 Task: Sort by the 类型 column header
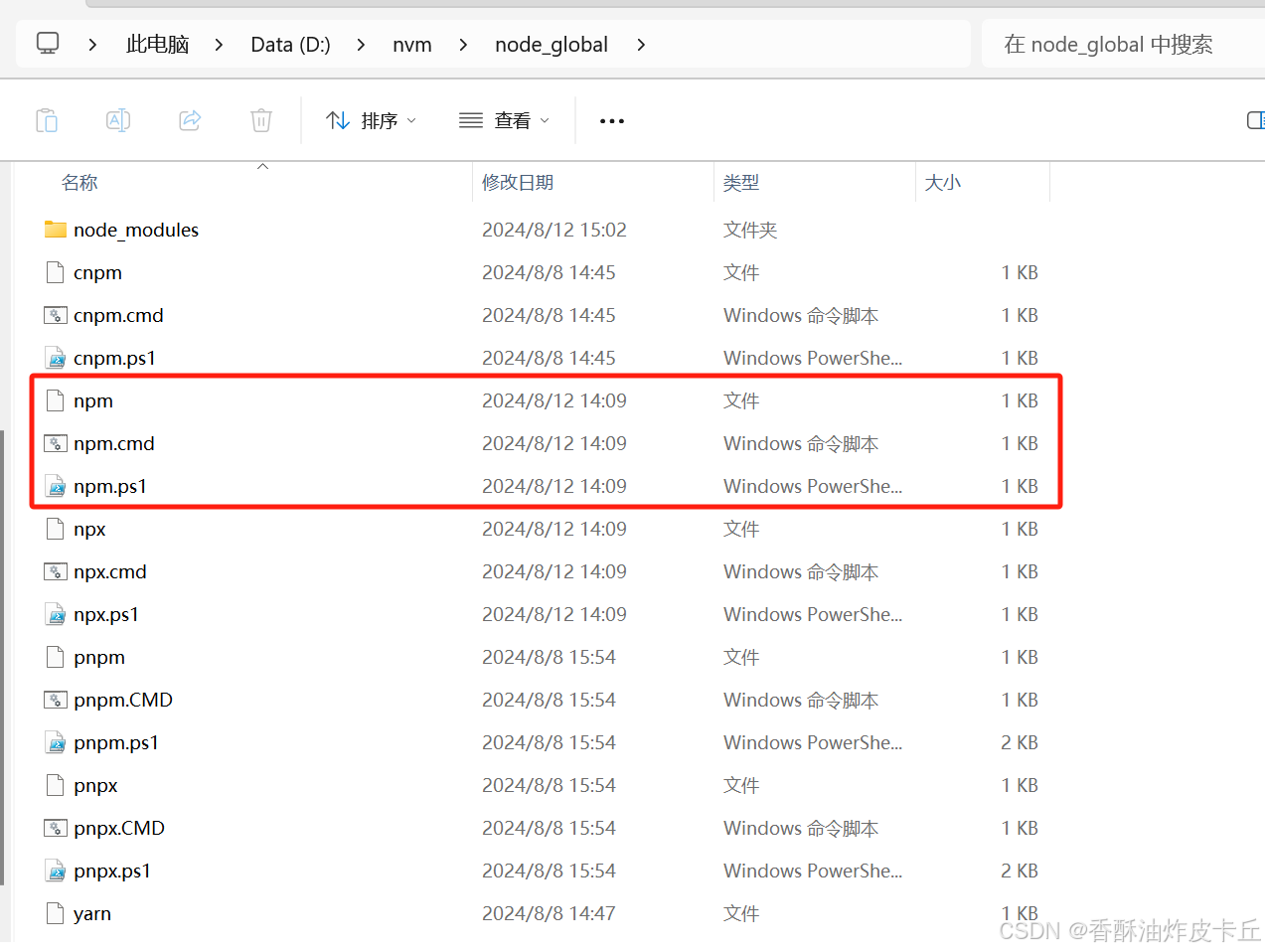pyautogui.click(x=741, y=183)
